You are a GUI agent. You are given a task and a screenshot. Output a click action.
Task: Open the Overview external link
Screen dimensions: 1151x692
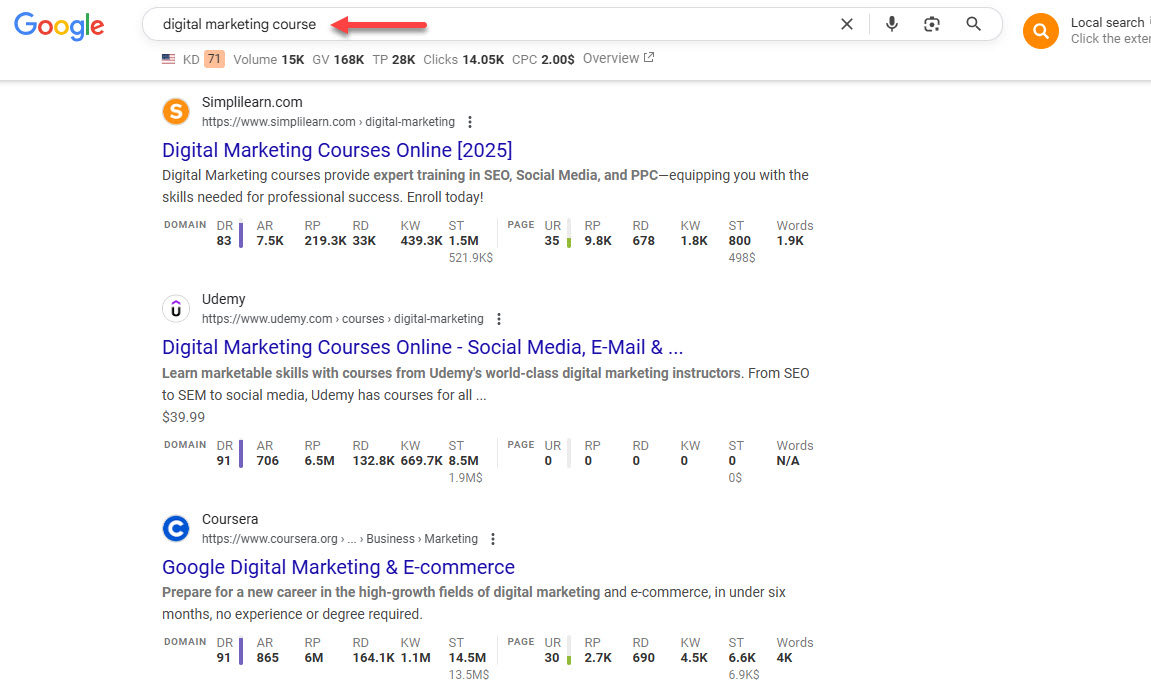click(x=618, y=58)
